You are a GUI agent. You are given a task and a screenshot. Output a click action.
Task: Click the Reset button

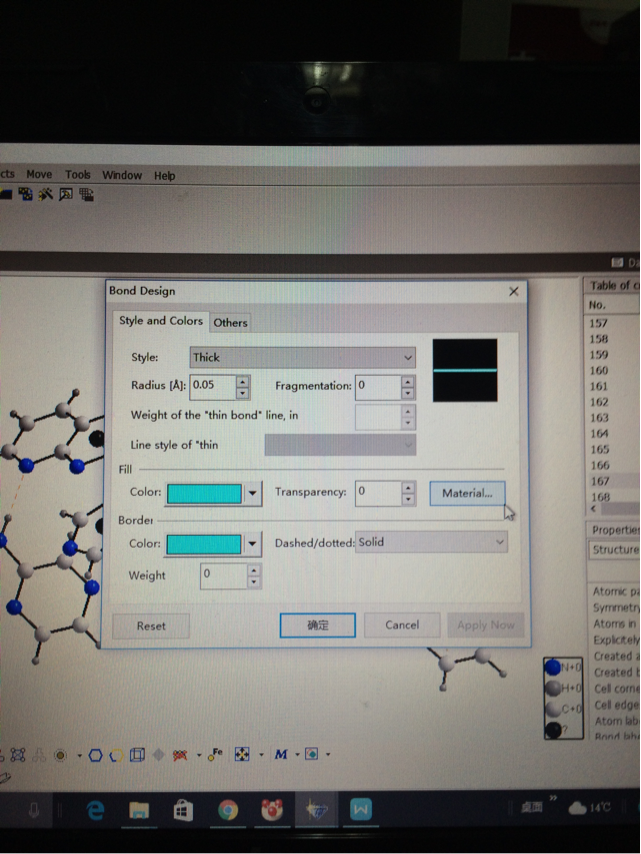click(x=151, y=626)
